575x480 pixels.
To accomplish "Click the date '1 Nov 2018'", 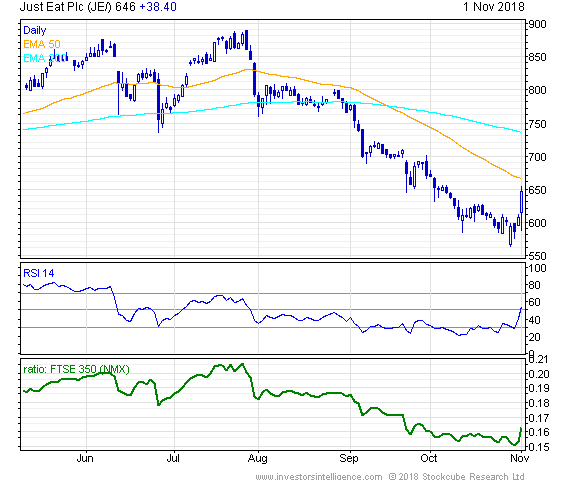I will [494, 7].
